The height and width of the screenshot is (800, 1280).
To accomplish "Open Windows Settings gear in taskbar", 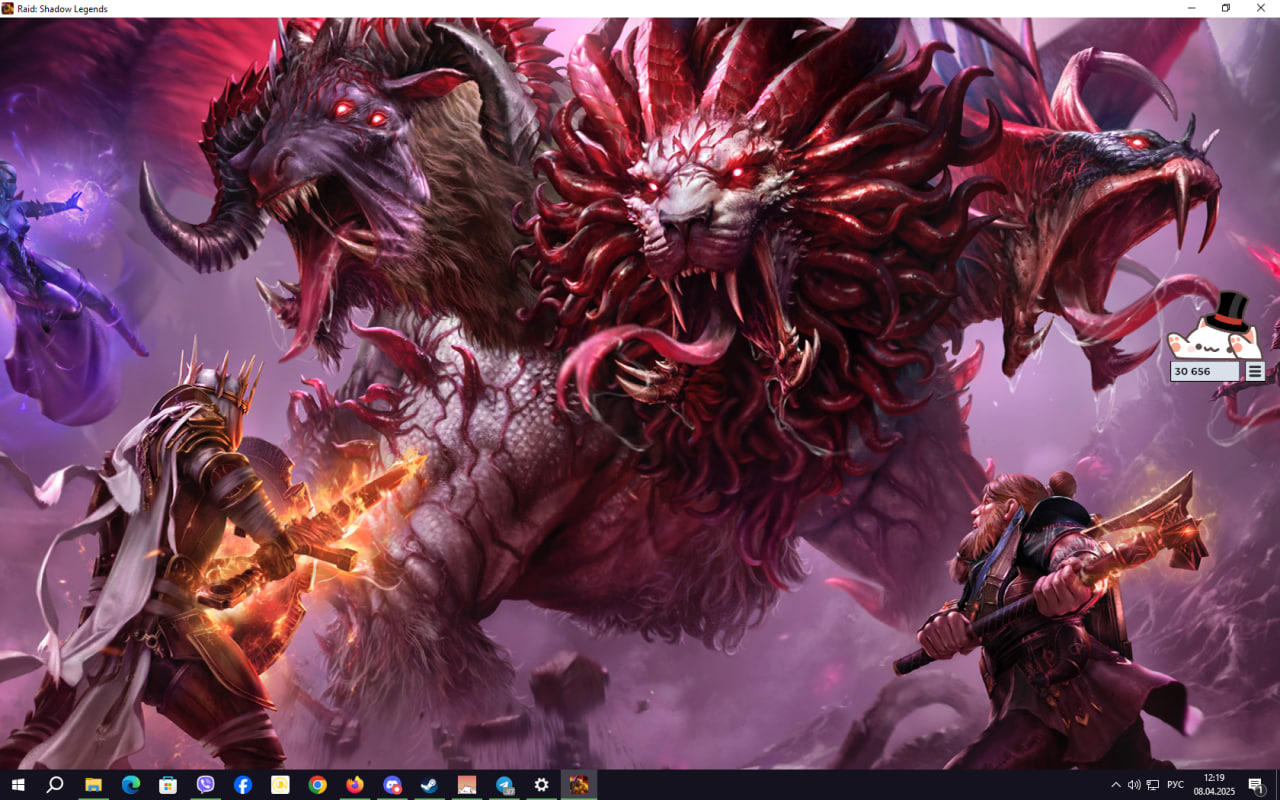I will pyautogui.click(x=541, y=785).
